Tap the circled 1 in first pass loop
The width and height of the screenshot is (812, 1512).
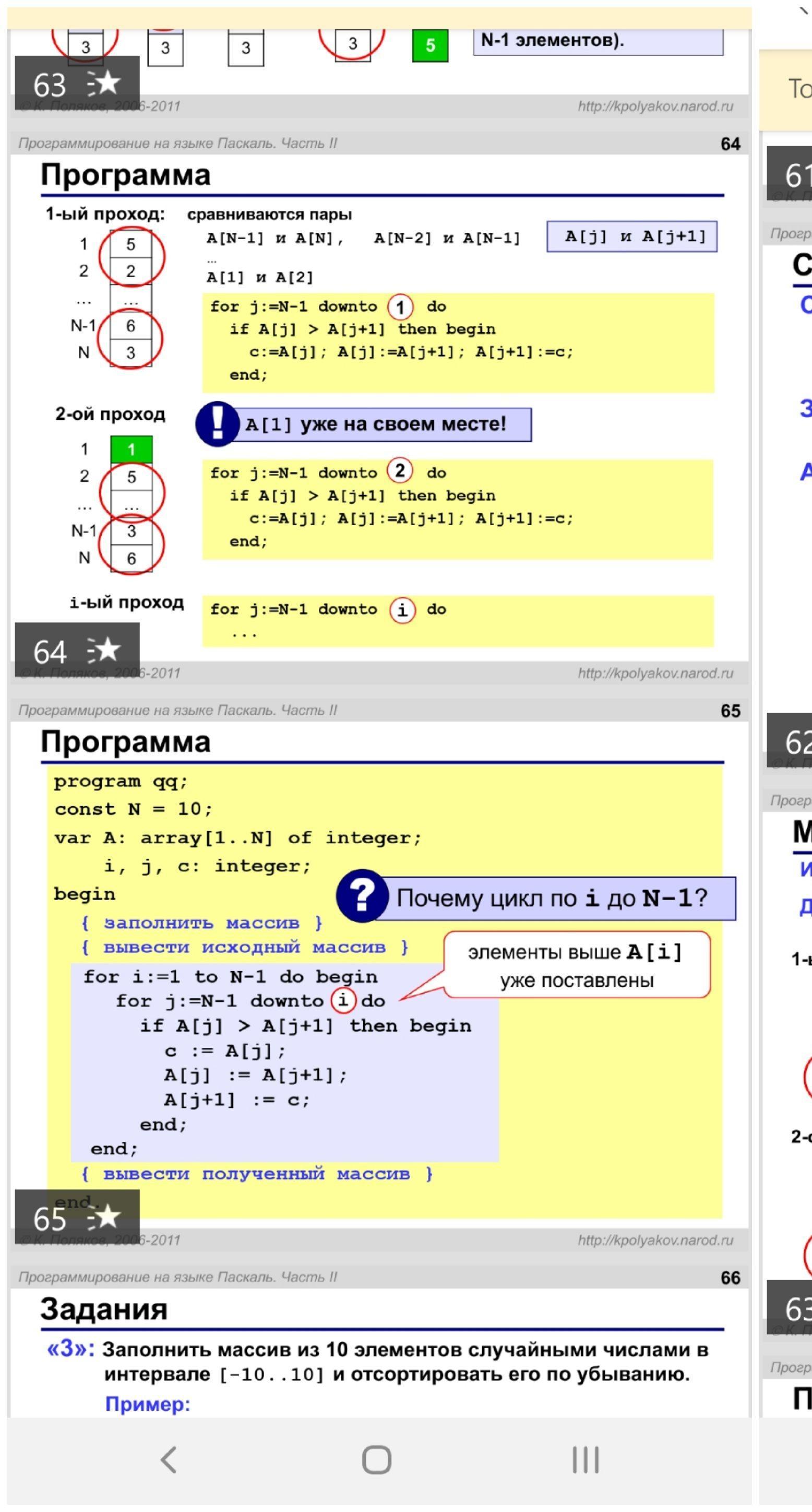400,306
